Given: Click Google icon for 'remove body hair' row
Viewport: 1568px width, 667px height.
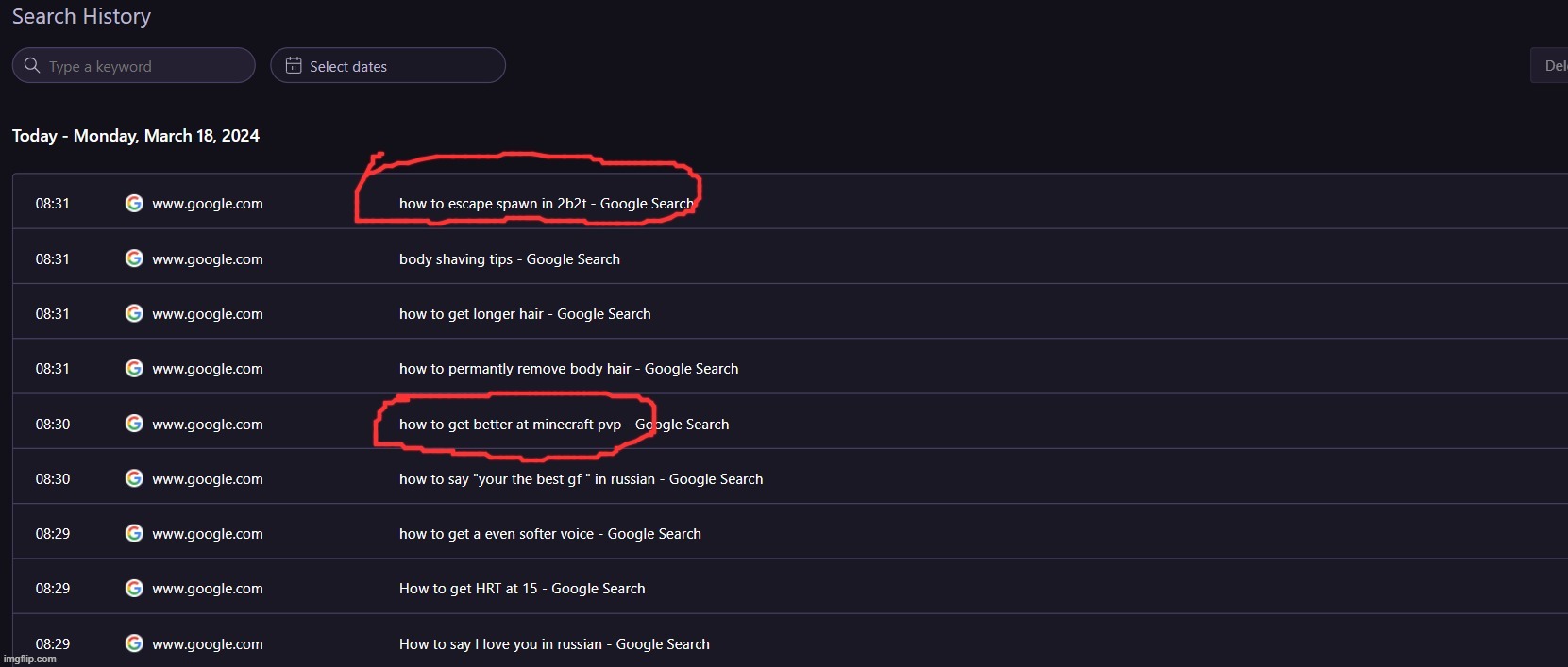Looking at the screenshot, I should tap(134, 368).
